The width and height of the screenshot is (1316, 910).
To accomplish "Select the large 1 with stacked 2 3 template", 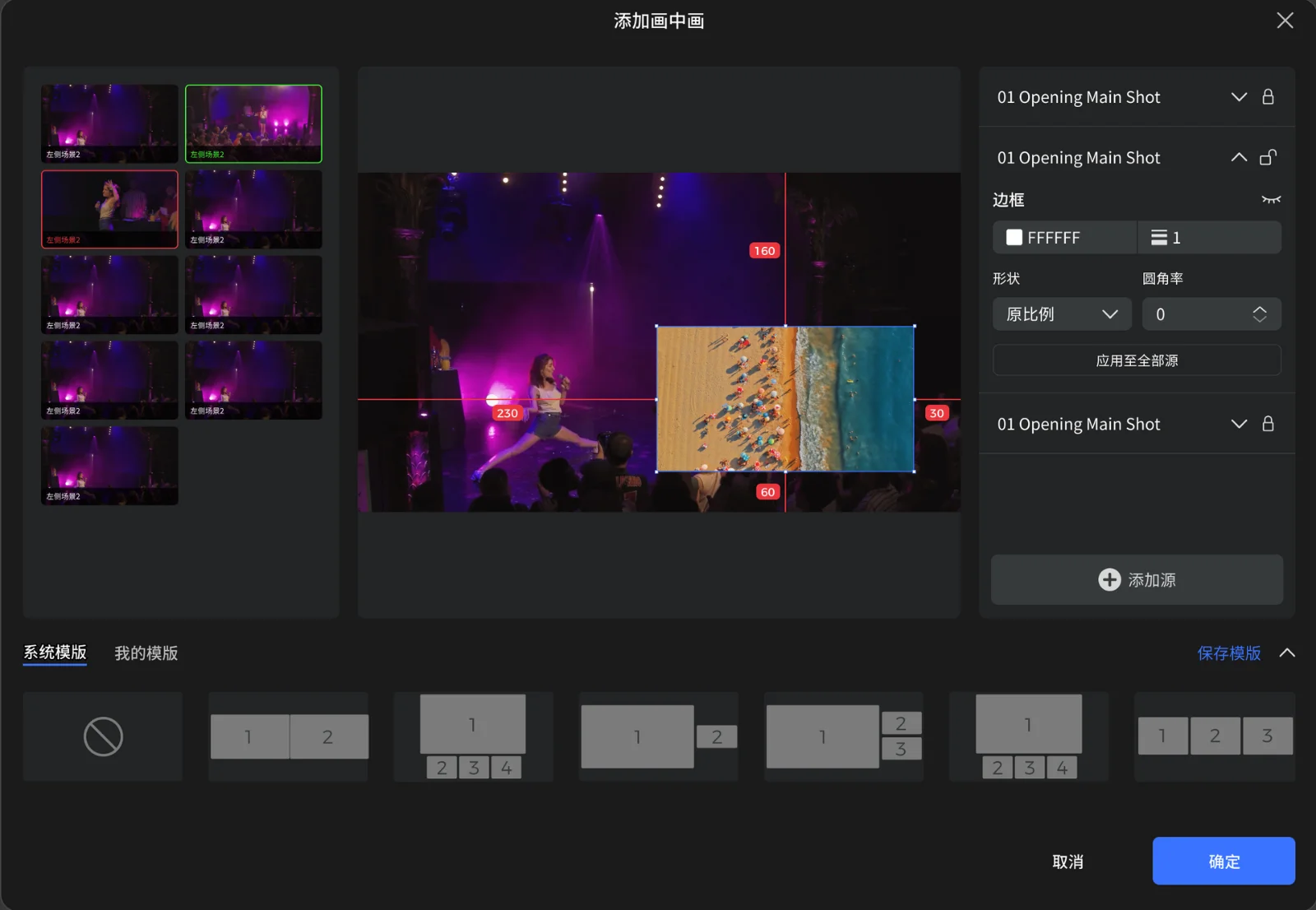I will click(844, 736).
